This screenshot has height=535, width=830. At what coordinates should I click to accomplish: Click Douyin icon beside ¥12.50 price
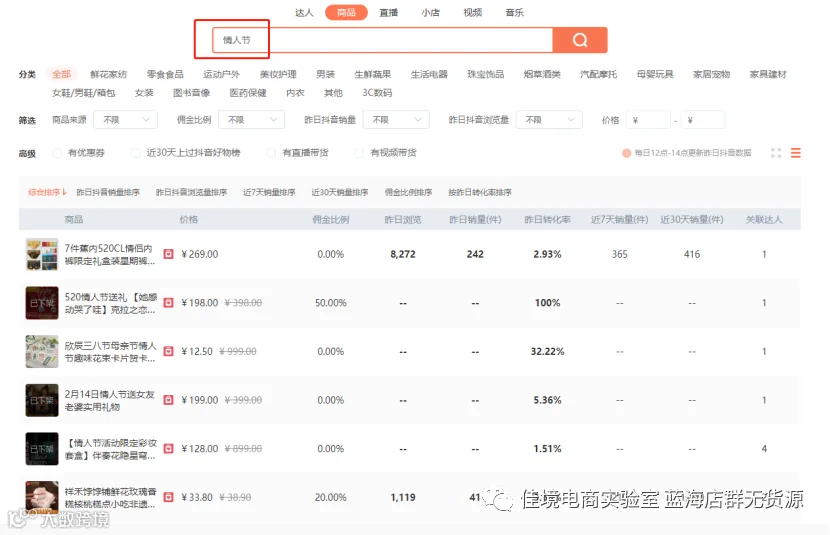click(x=168, y=351)
